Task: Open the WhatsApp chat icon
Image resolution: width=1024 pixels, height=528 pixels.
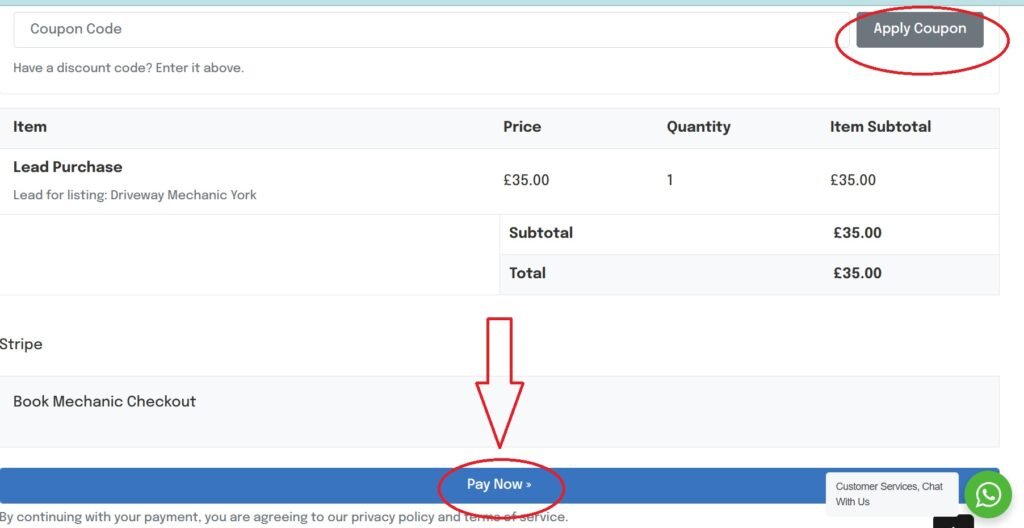Action: [988, 494]
